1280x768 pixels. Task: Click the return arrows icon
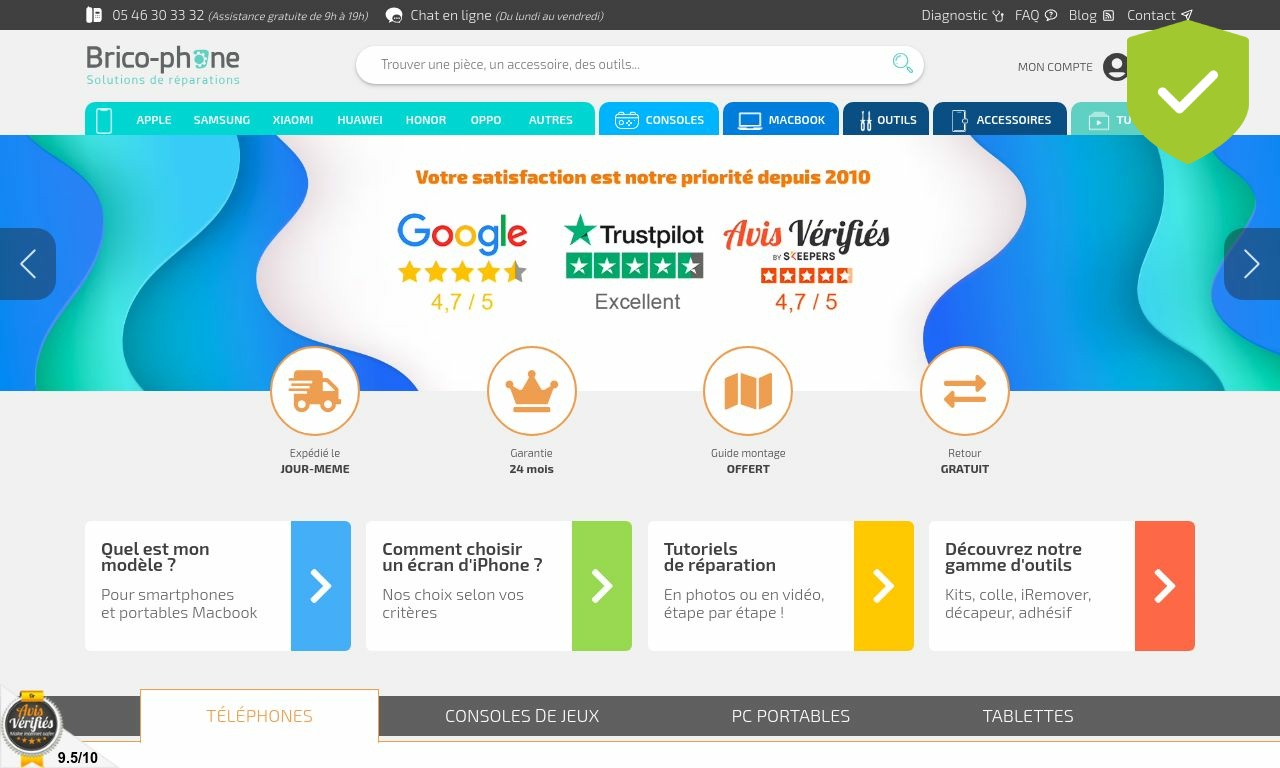click(965, 391)
